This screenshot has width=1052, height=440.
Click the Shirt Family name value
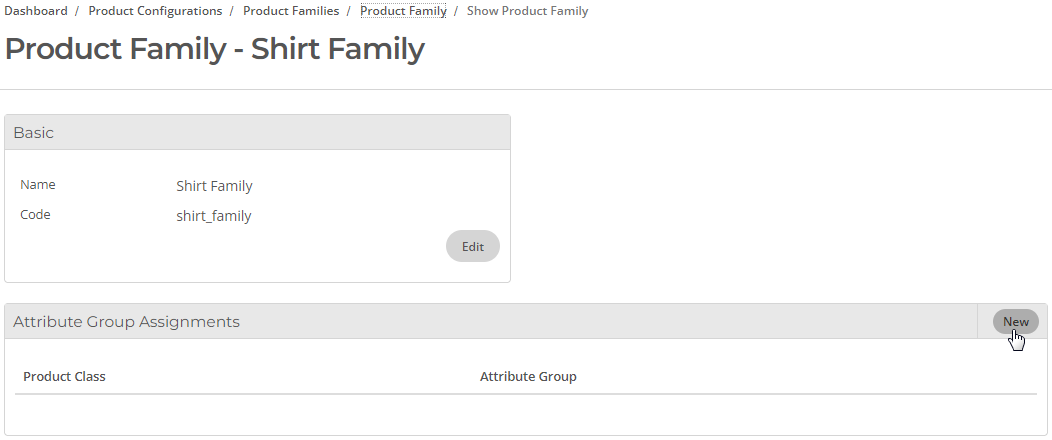pyautogui.click(x=214, y=186)
